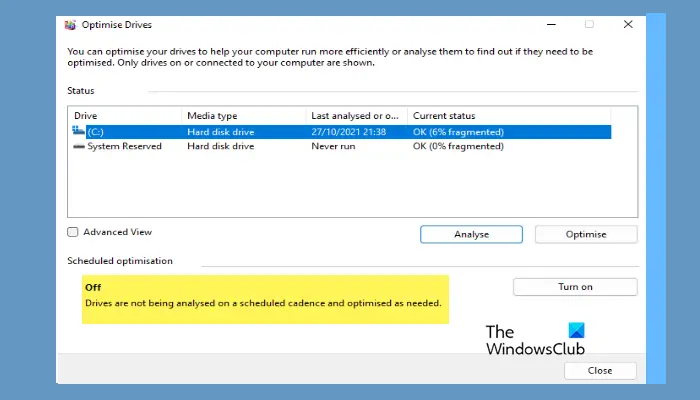700x400 pixels.
Task: Sort by the Media type column header
Action: [x=244, y=116]
